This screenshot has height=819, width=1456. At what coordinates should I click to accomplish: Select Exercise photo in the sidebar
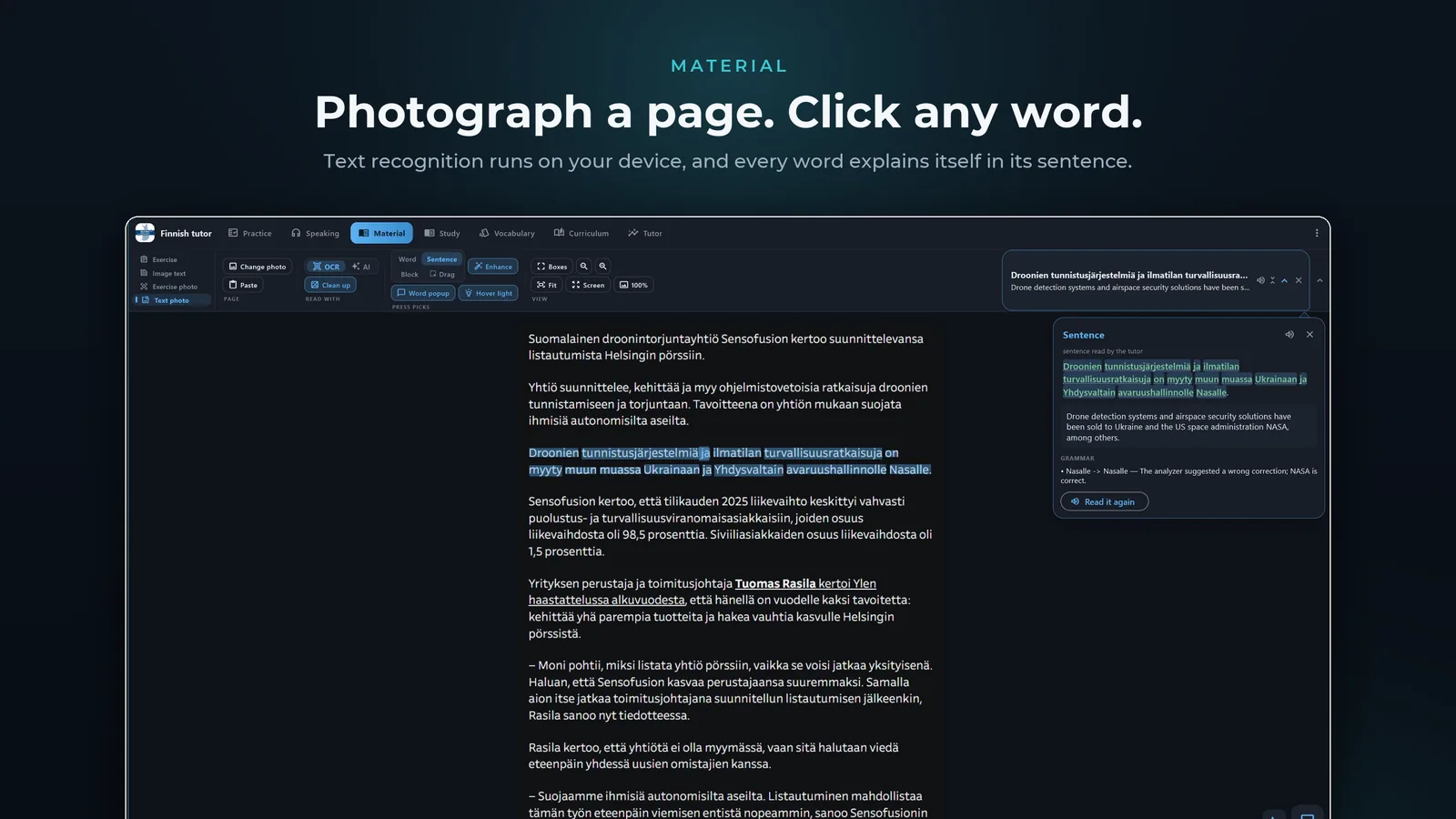click(x=169, y=287)
